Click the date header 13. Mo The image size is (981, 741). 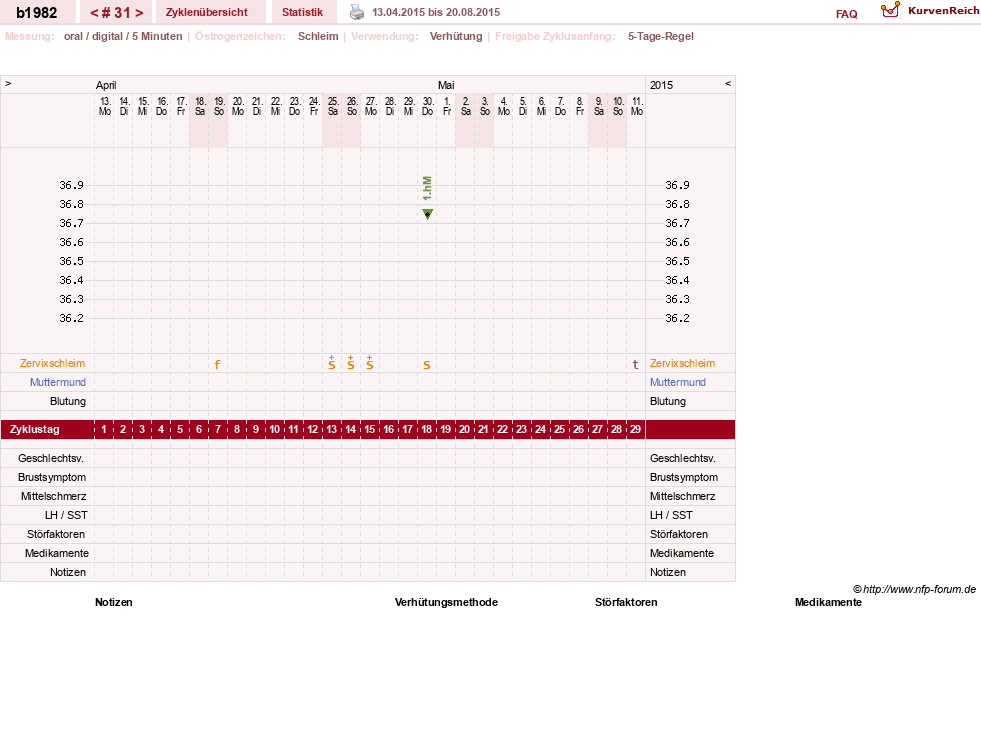(x=104, y=106)
